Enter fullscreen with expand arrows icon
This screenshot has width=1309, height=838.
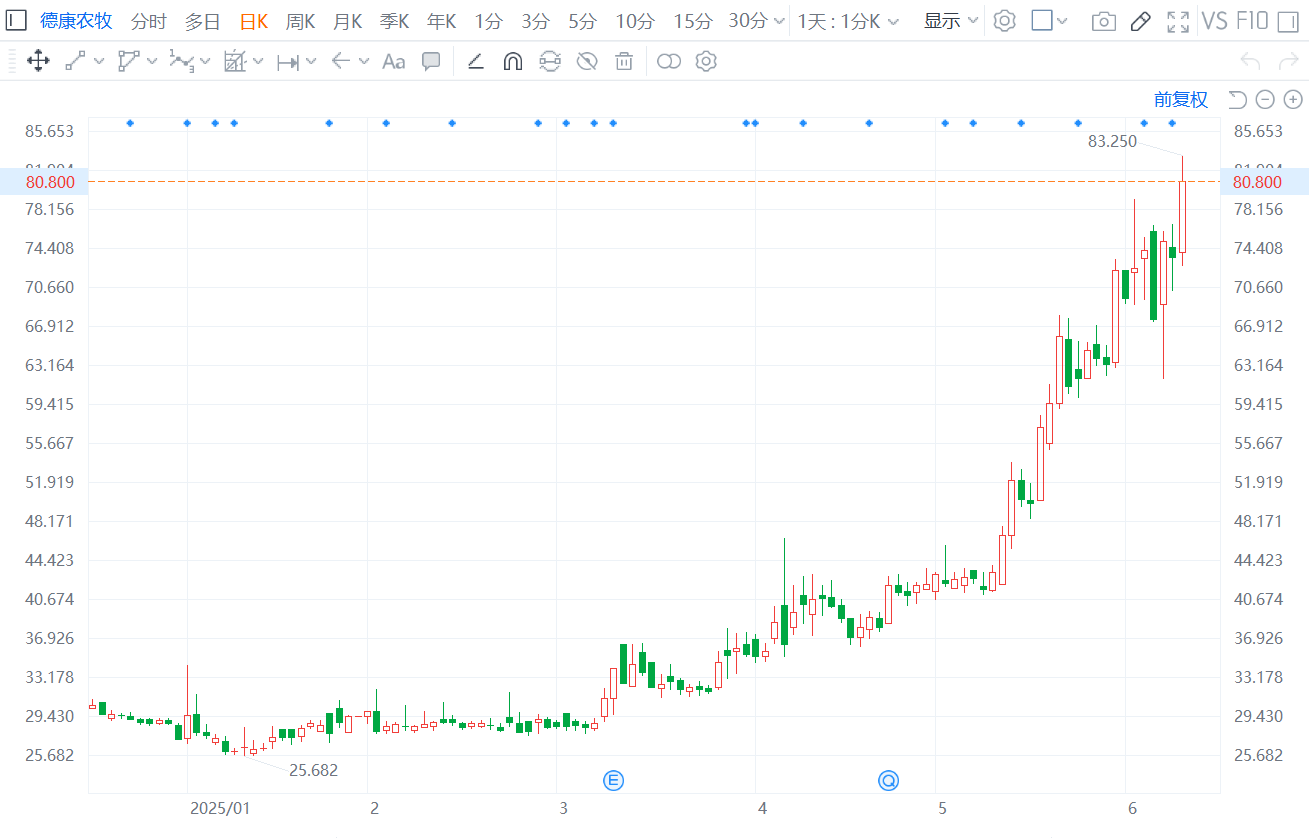[x=1178, y=21]
